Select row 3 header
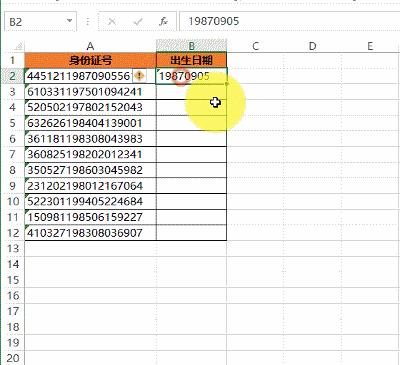The height and width of the screenshot is (365, 400). [13, 92]
